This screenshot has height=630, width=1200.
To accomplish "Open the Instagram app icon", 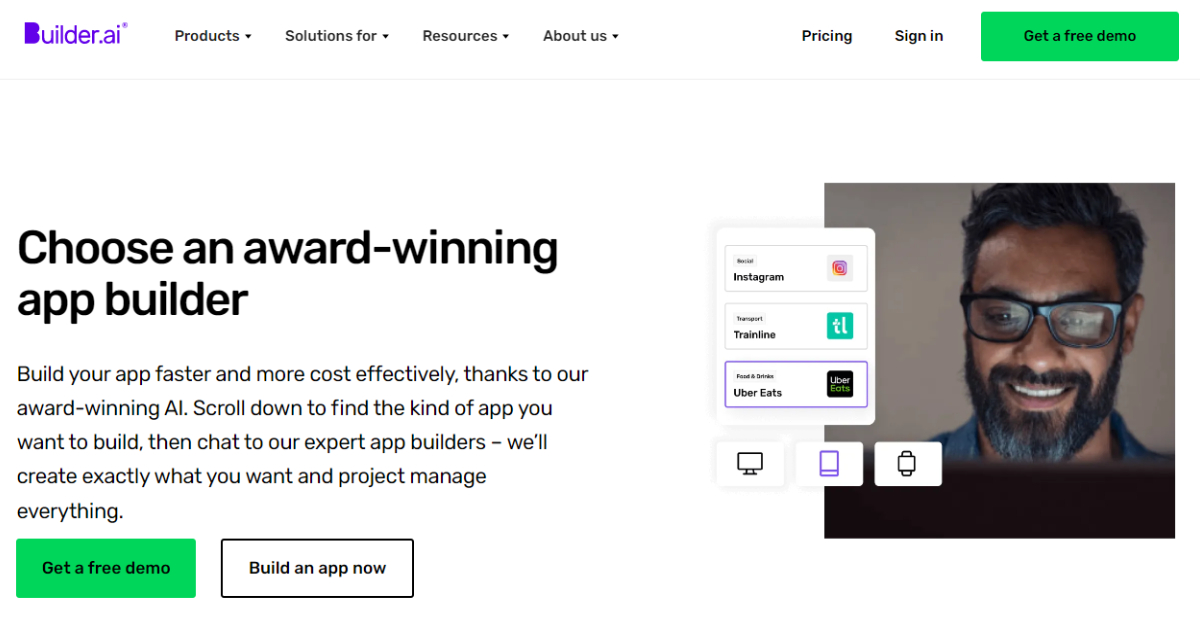I will click(x=840, y=268).
